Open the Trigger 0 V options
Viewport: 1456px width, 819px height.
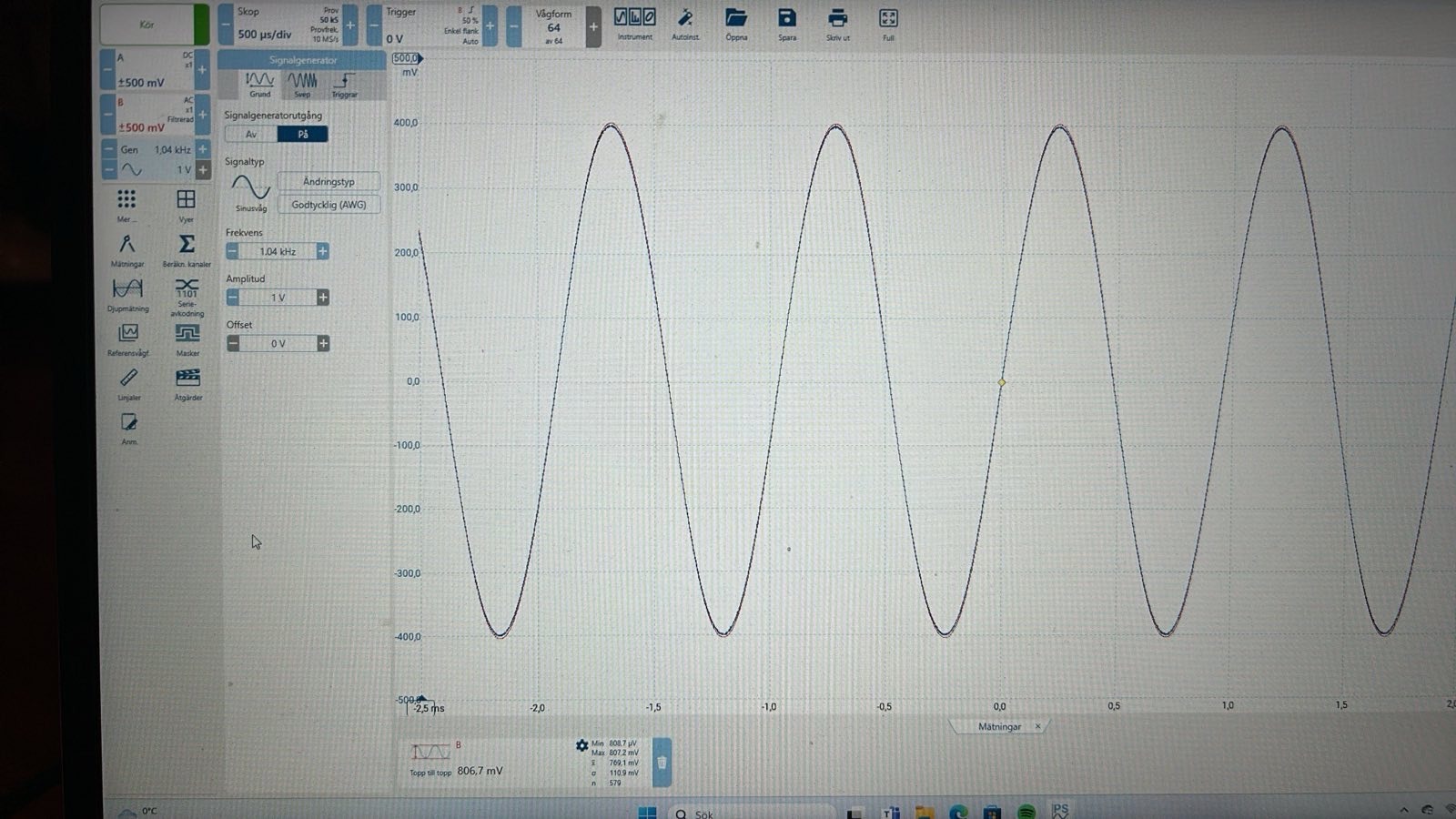click(431, 25)
